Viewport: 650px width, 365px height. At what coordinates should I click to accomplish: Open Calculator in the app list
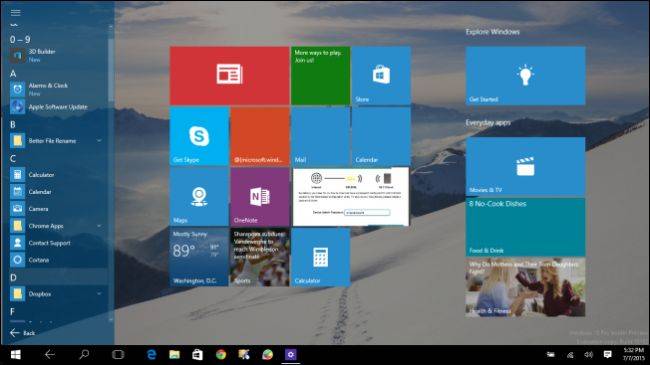tap(58, 175)
